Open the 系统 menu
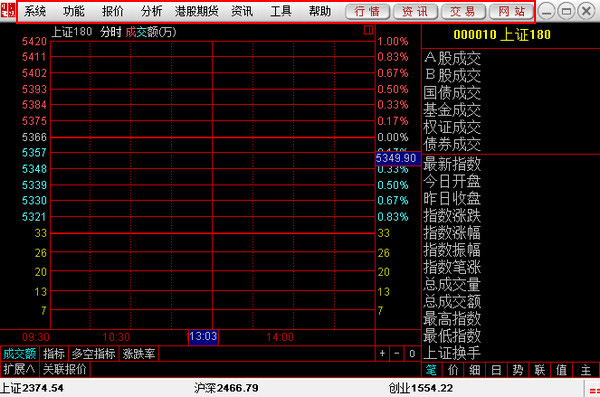Image resolution: width=600 pixels, height=397 pixels. coord(35,11)
